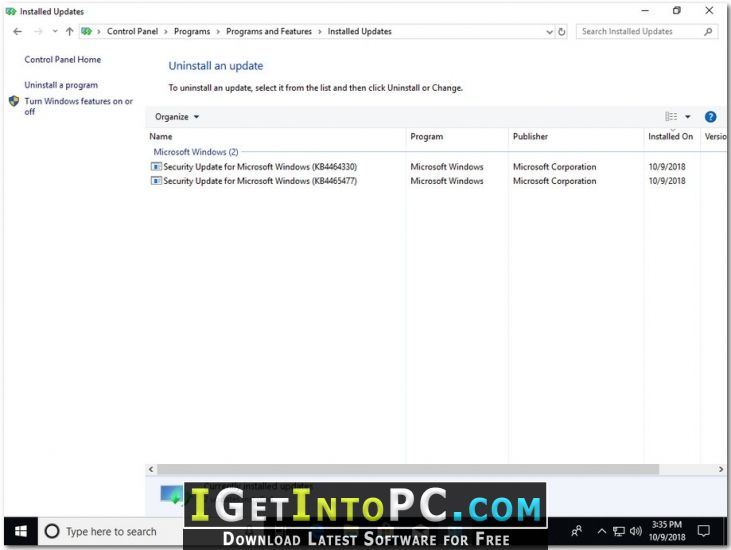Screen dimensions: 731x550
Task: Open the Action Center notifications icon
Action: pyautogui.click(x=703, y=531)
